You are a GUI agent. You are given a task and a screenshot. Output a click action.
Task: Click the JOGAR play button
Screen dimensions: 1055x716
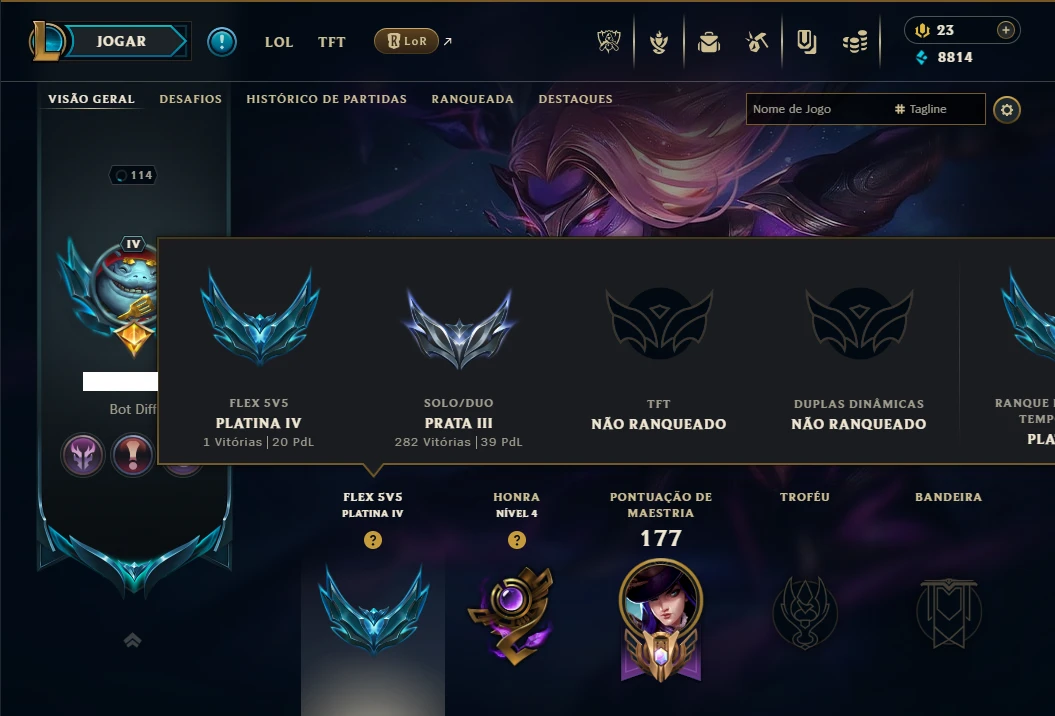122,41
